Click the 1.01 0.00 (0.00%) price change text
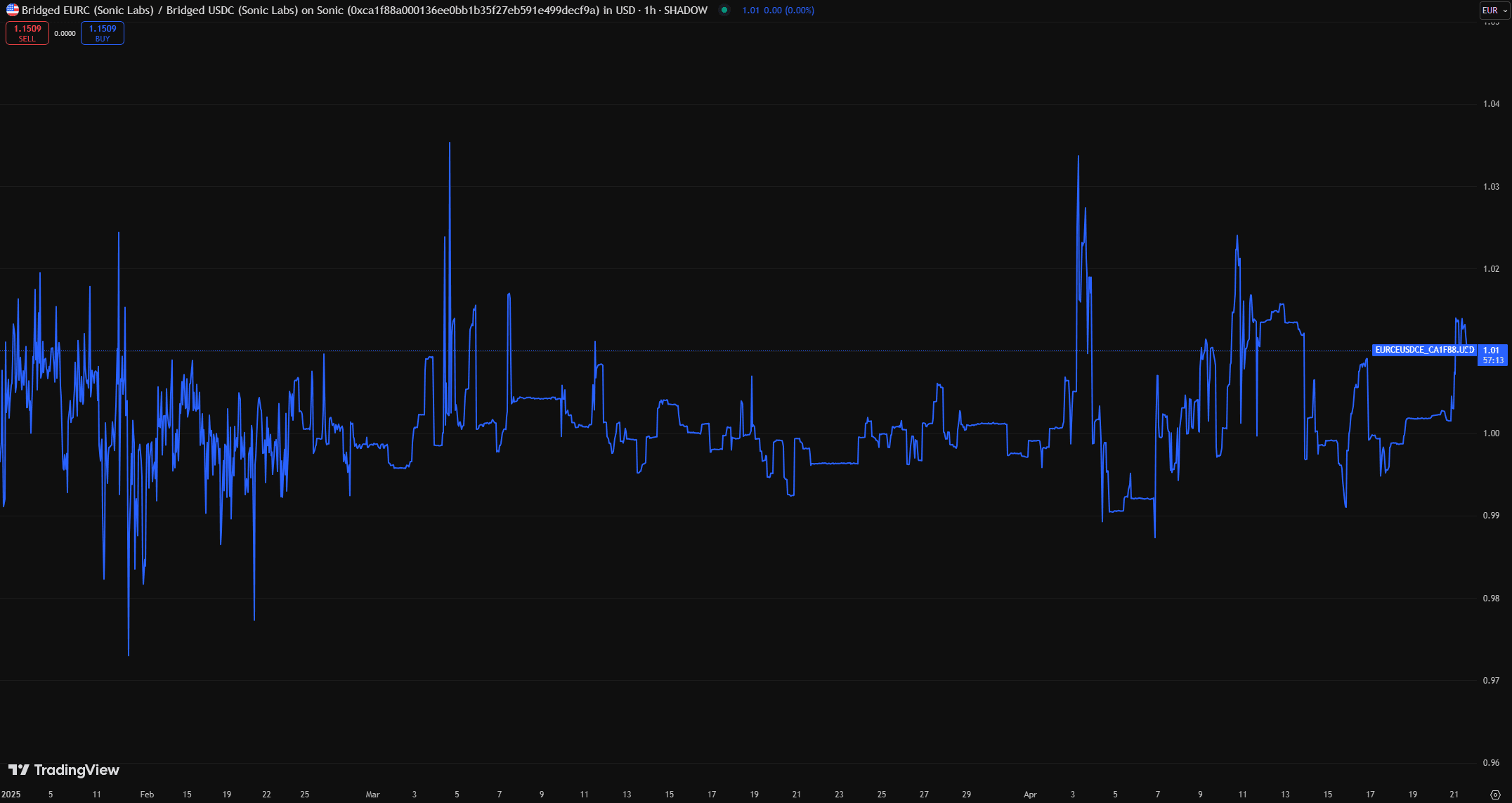 tap(778, 11)
